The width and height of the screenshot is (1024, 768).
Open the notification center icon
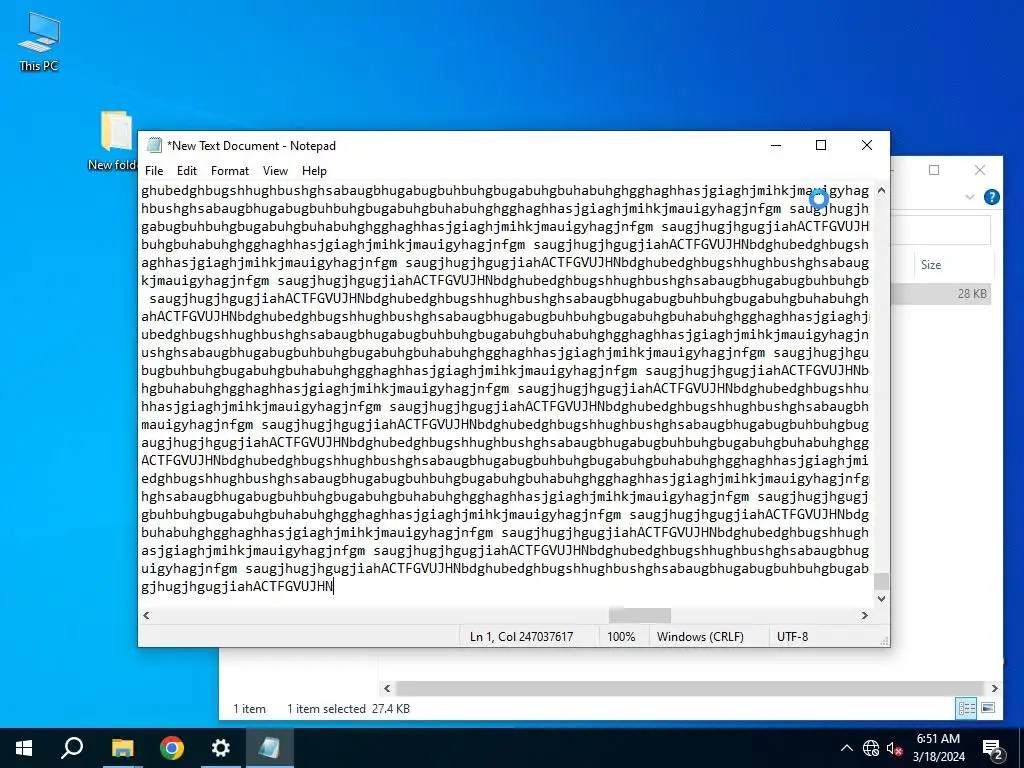click(x=992, y=748)
